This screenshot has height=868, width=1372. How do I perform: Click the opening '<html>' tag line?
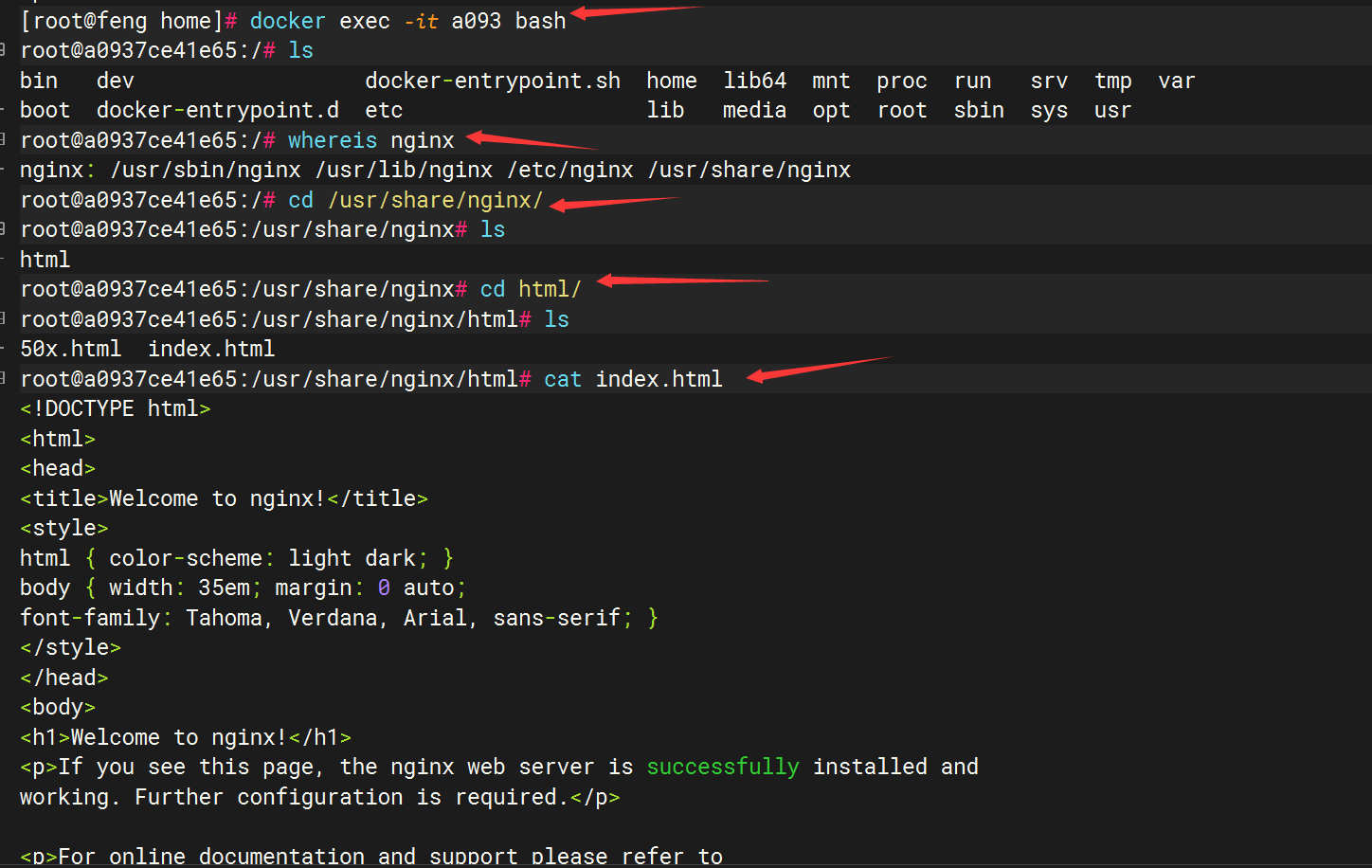[x=58, y=439]
